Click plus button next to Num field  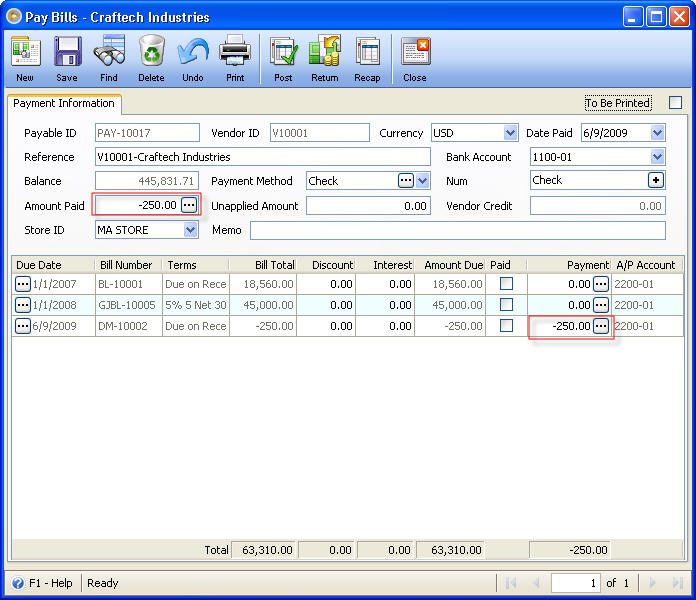[656, 181]
